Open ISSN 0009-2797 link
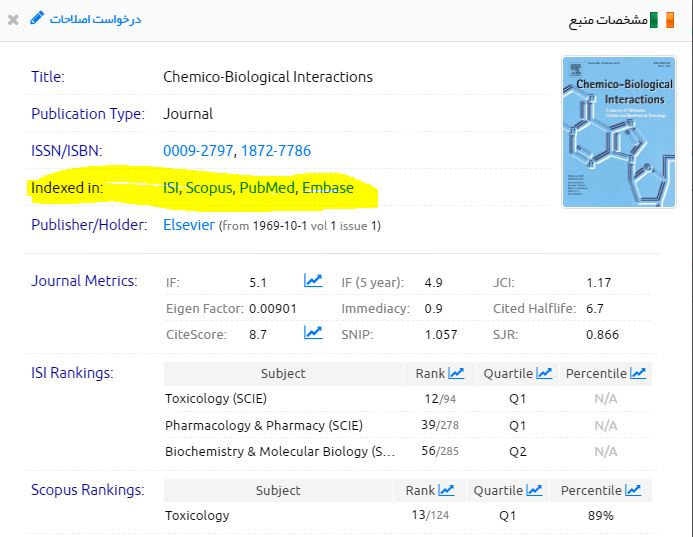693x537 pixels. (198, 151)
